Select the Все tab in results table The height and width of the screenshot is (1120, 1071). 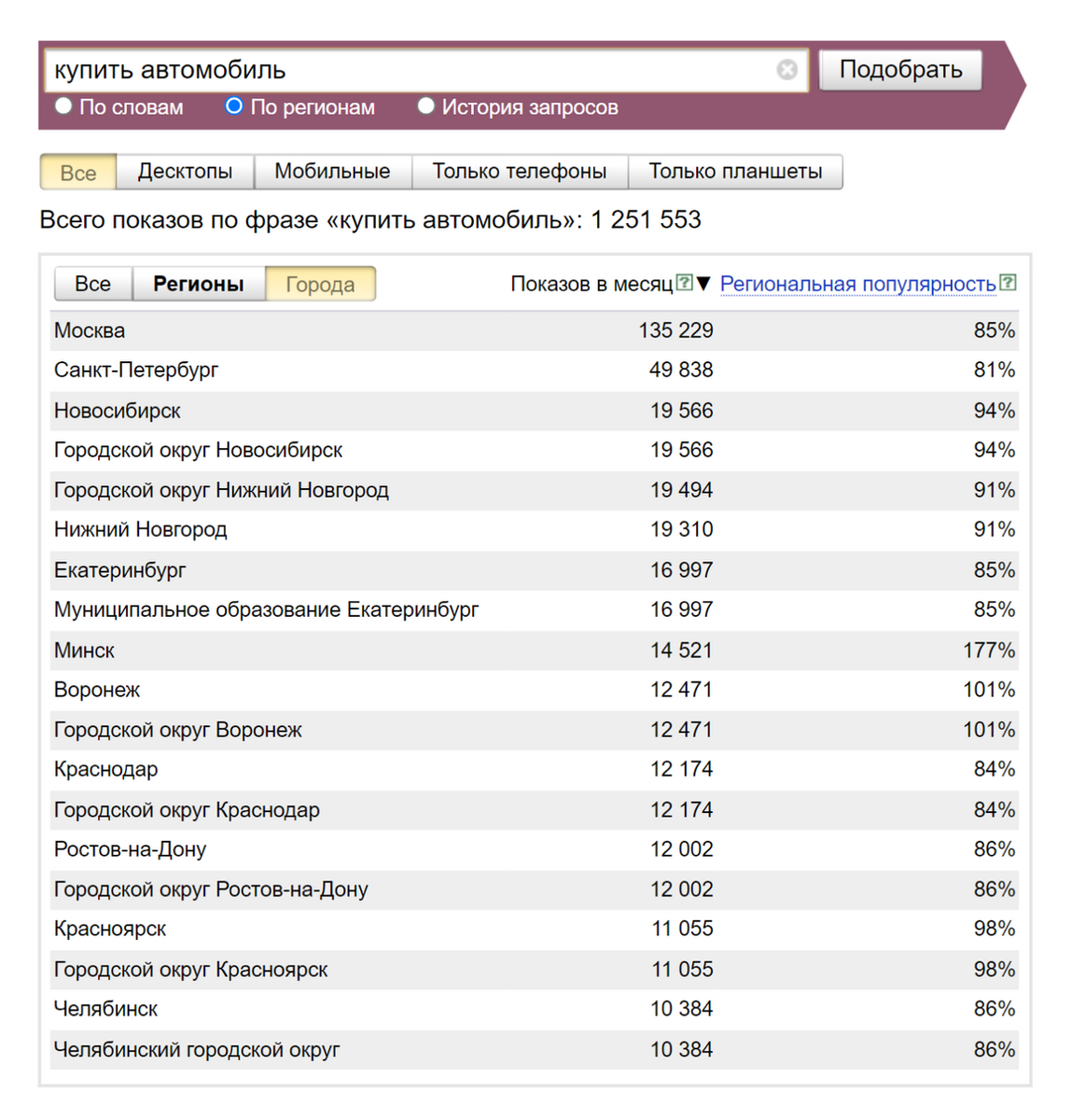coord(93,284)
